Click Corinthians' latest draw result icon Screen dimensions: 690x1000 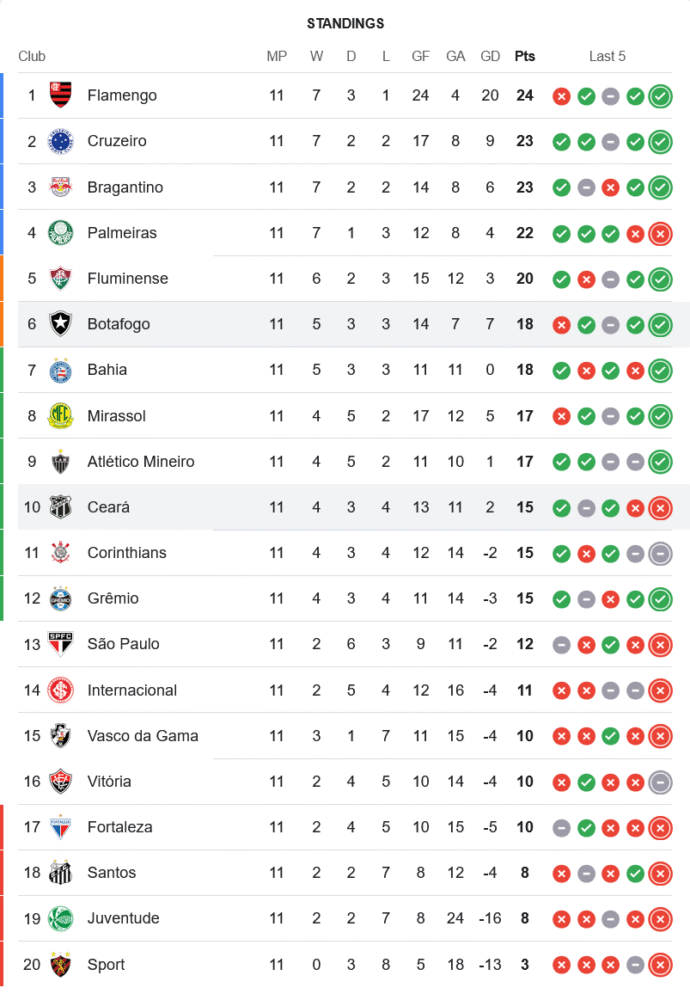tap(660, 554)
